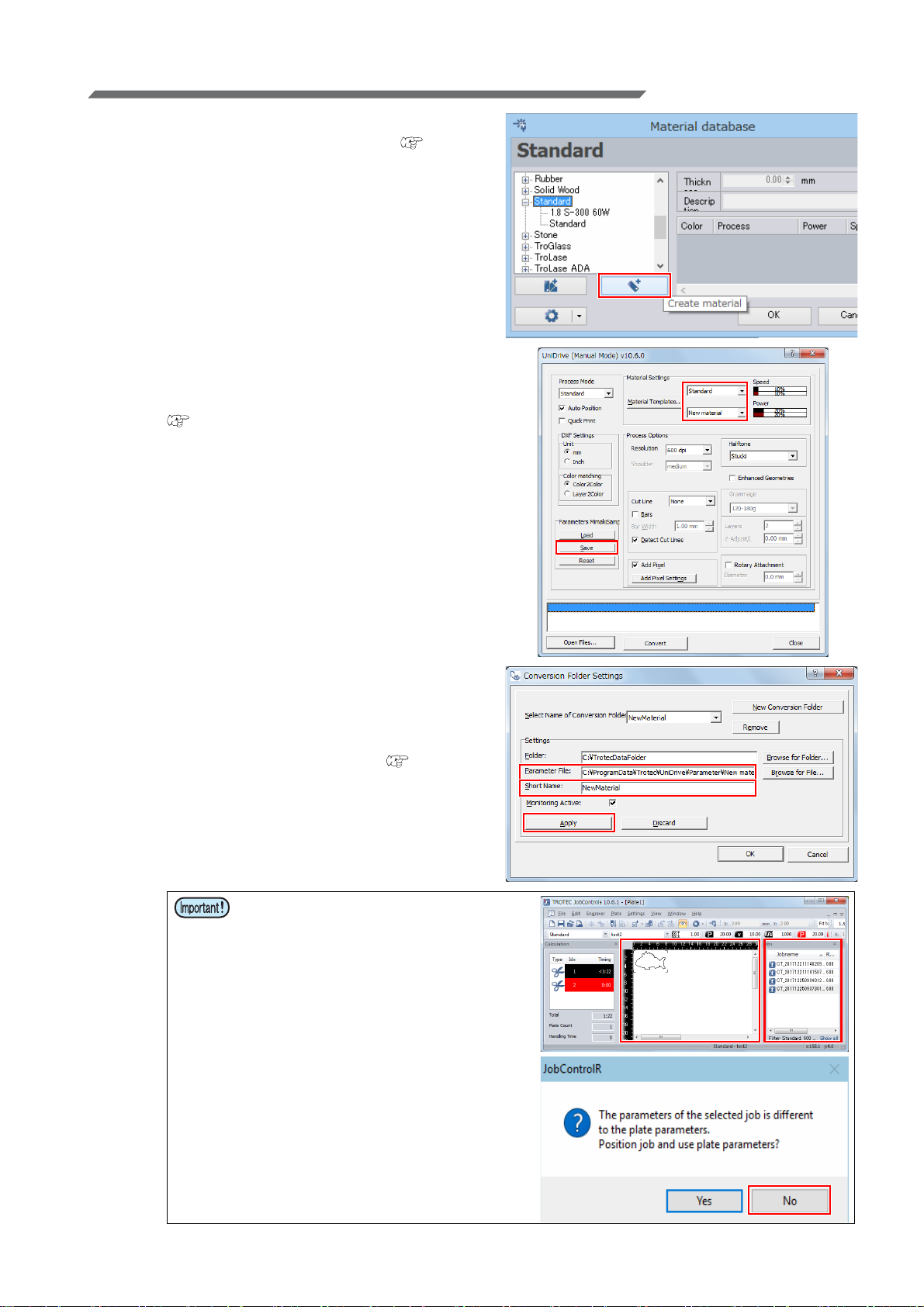Click the Parameter File path field
Viewport: 924px width, 1307px height.
[668, 772]
